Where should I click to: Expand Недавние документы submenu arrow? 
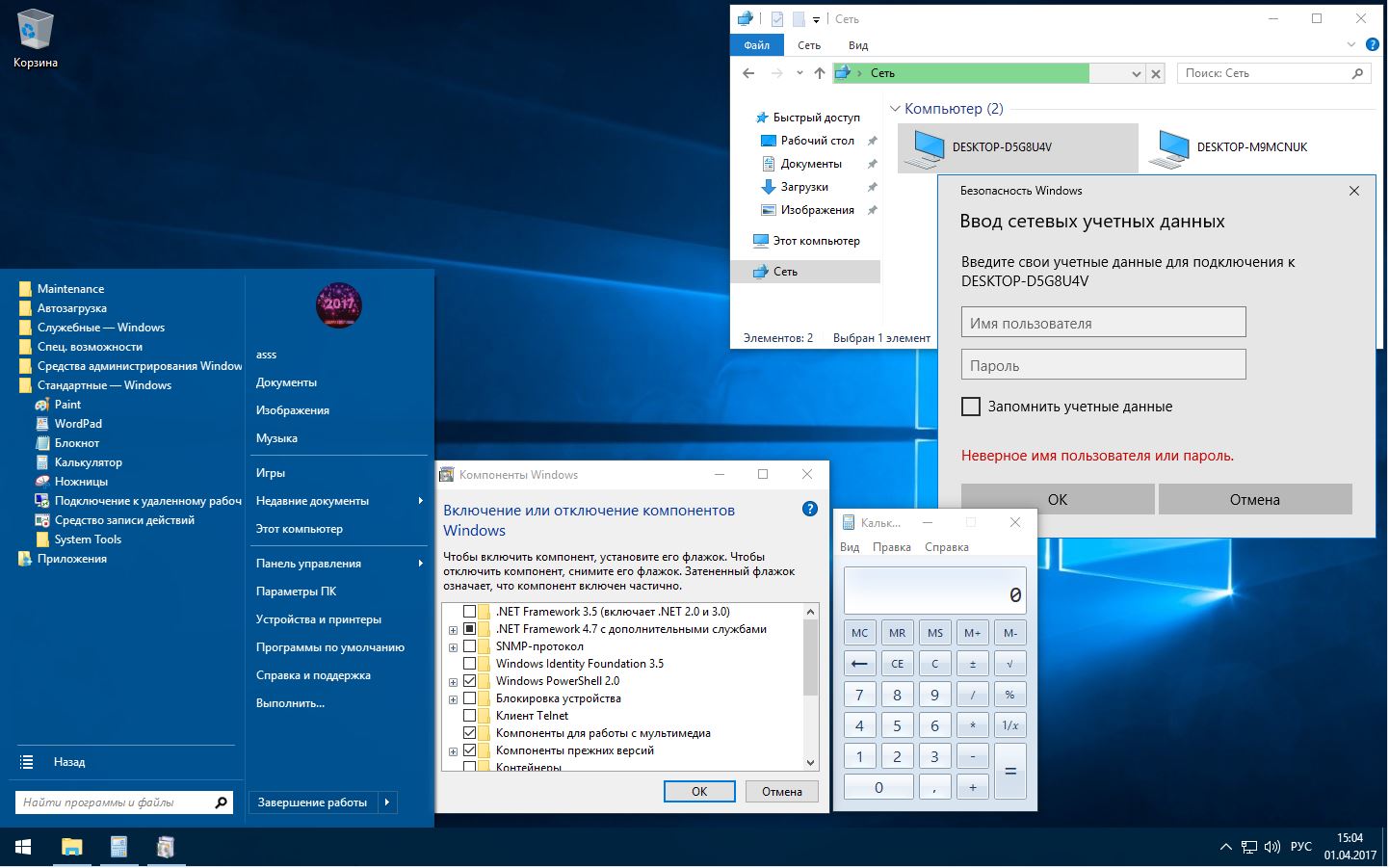(421, 501)
